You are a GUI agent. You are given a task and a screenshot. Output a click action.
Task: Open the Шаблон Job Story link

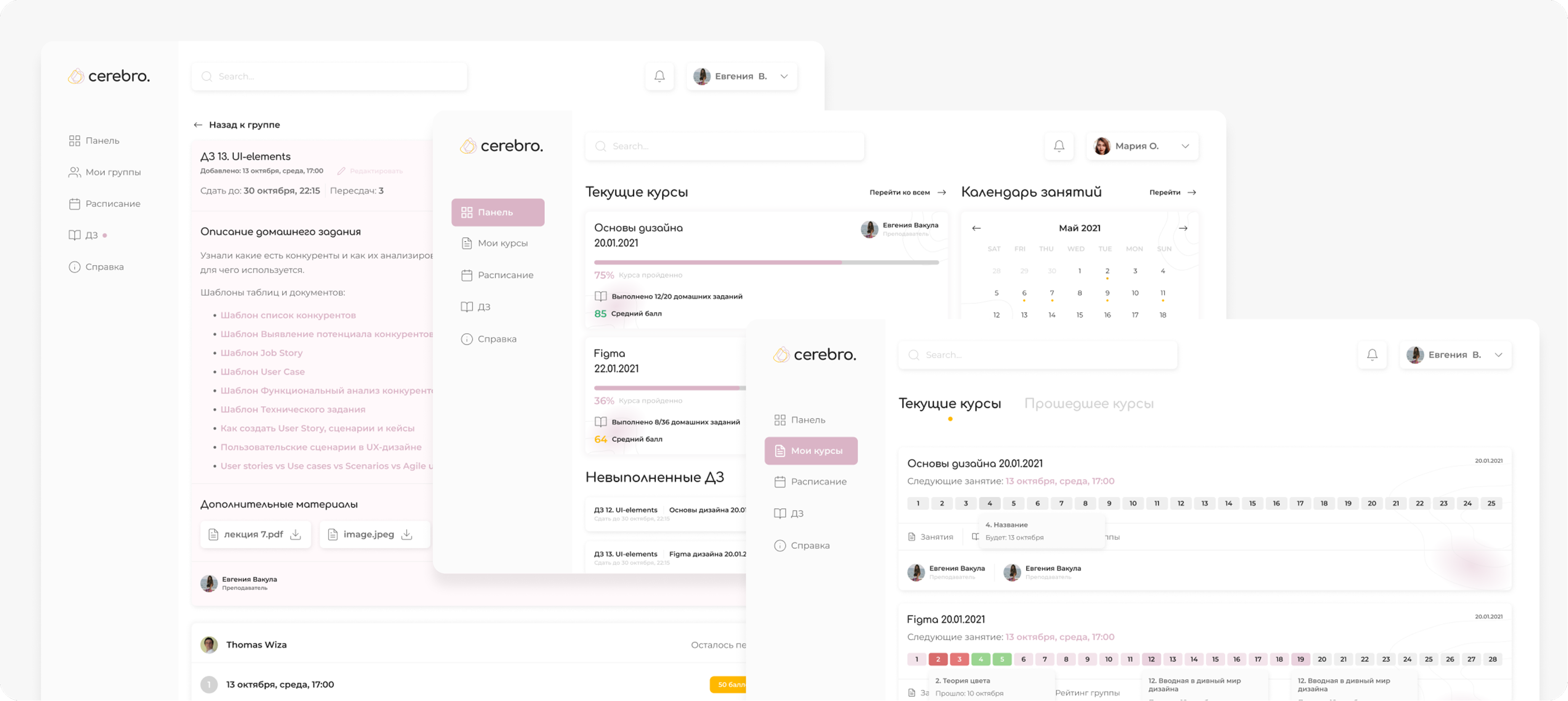261,352
